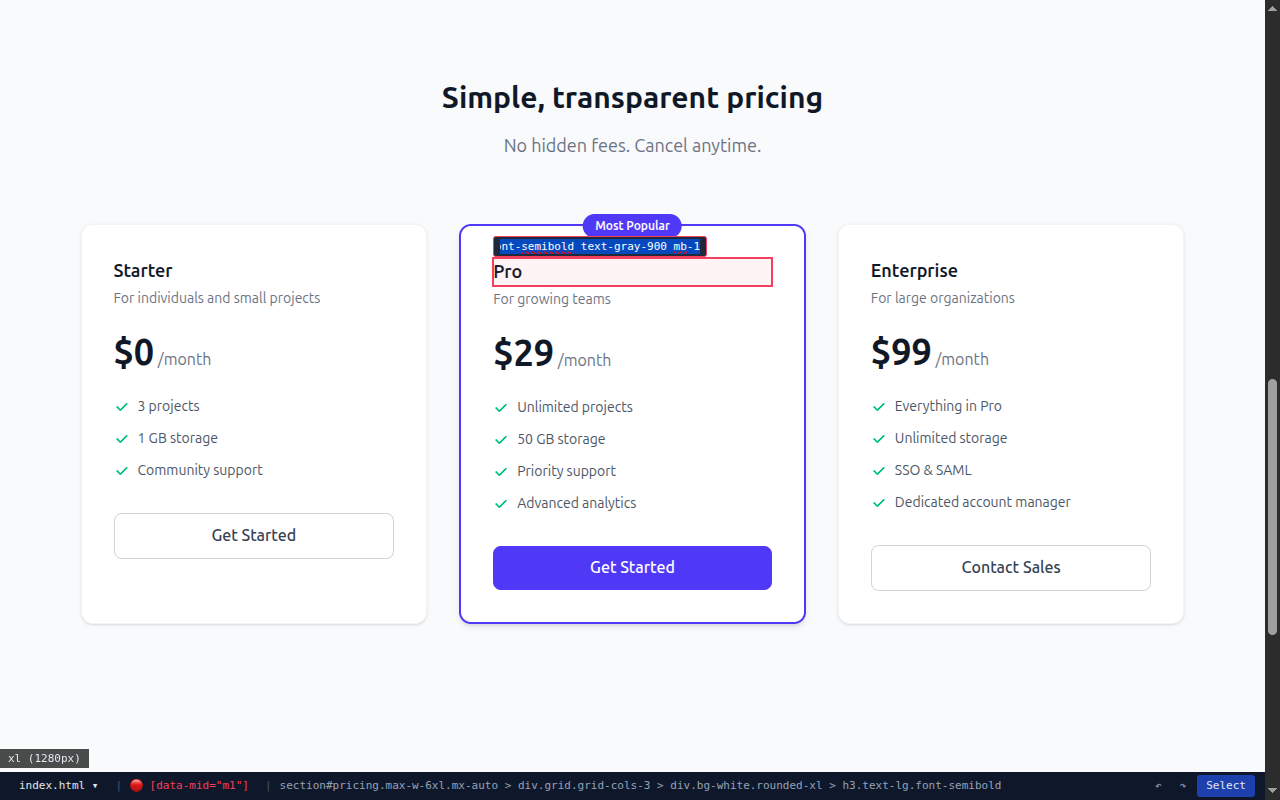Click the red record dot indicator

click(x=136, y=786)
